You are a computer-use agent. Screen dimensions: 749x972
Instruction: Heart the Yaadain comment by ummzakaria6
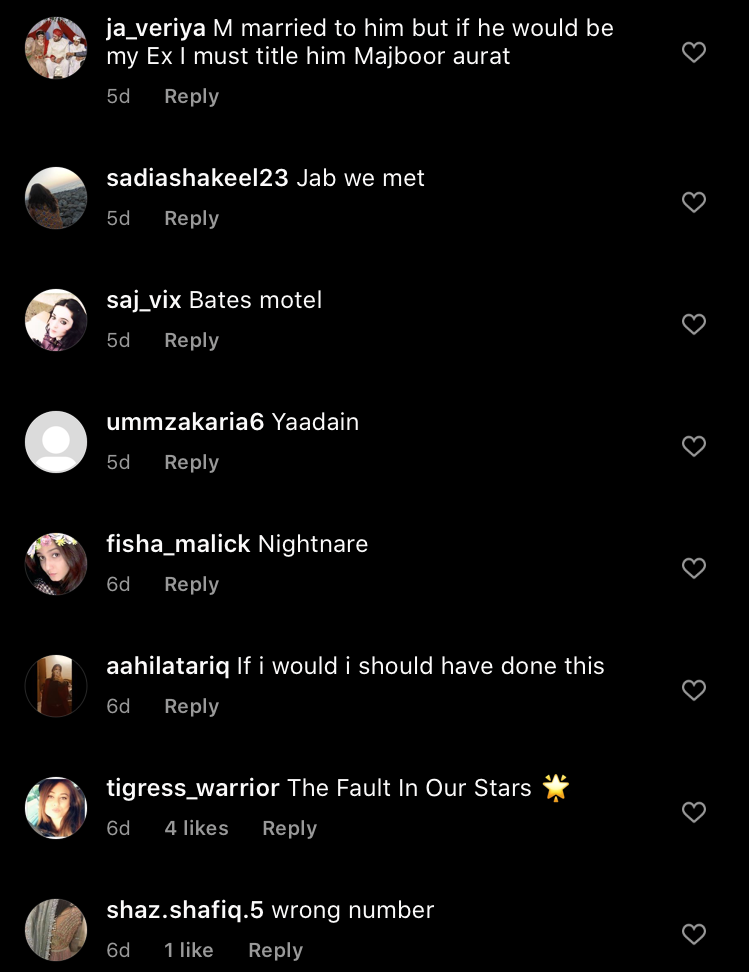click(694, 446)
